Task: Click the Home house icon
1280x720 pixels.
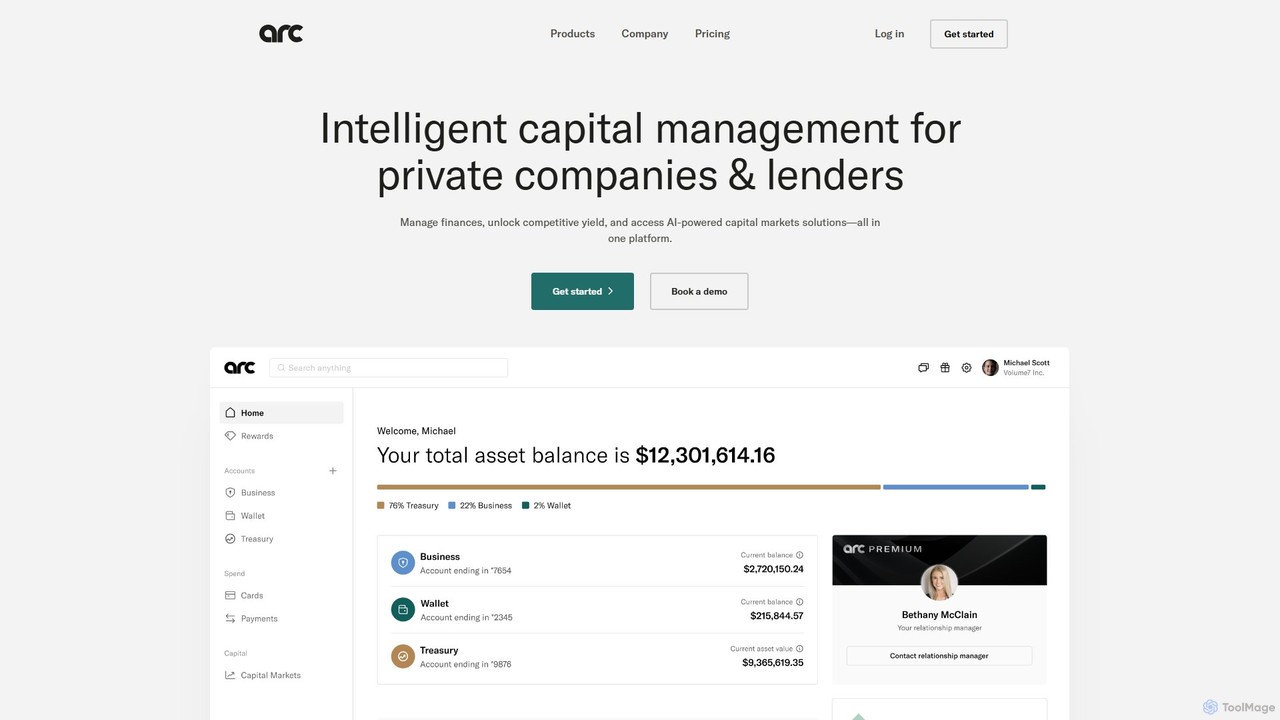Action: click(230, 412)
